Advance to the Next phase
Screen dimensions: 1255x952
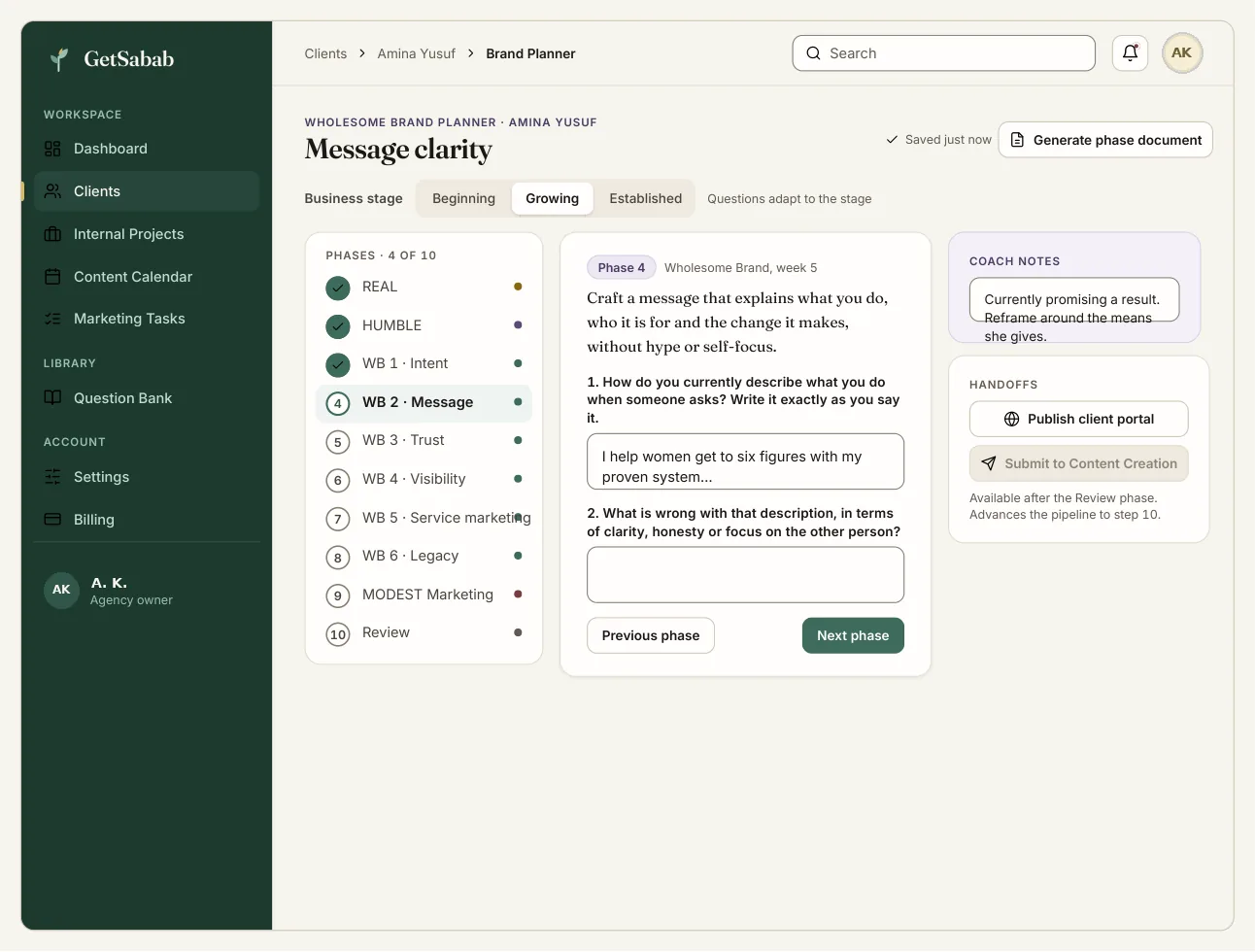853,635
